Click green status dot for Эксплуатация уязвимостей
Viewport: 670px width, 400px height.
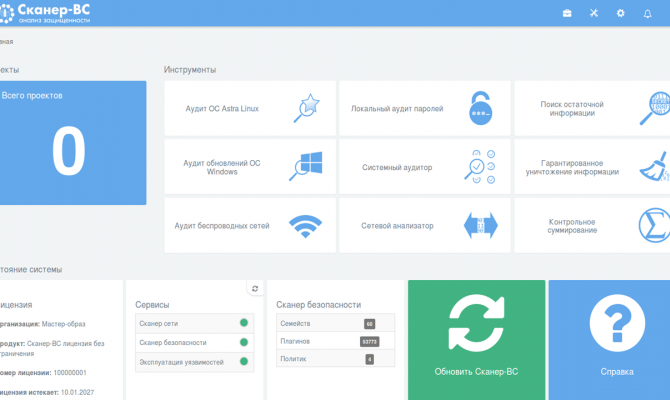pyautogui.click(x=244, y=362)
